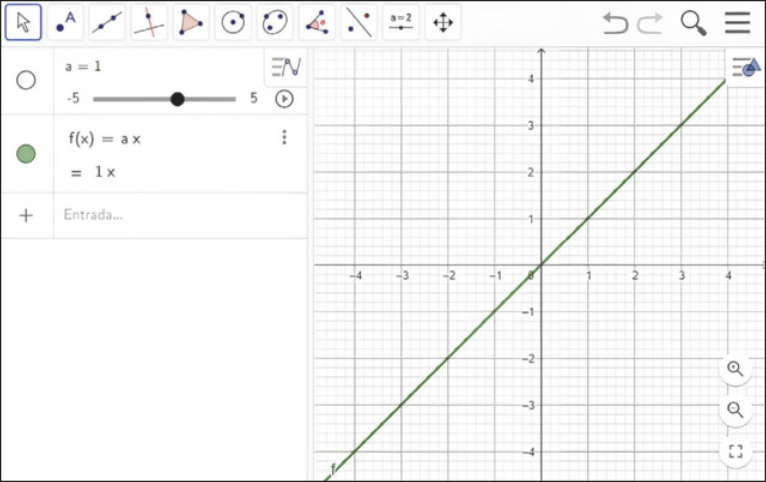Click the slider maximum value 5
This screenshot has width=766, height=482.
tap(254, 98)
